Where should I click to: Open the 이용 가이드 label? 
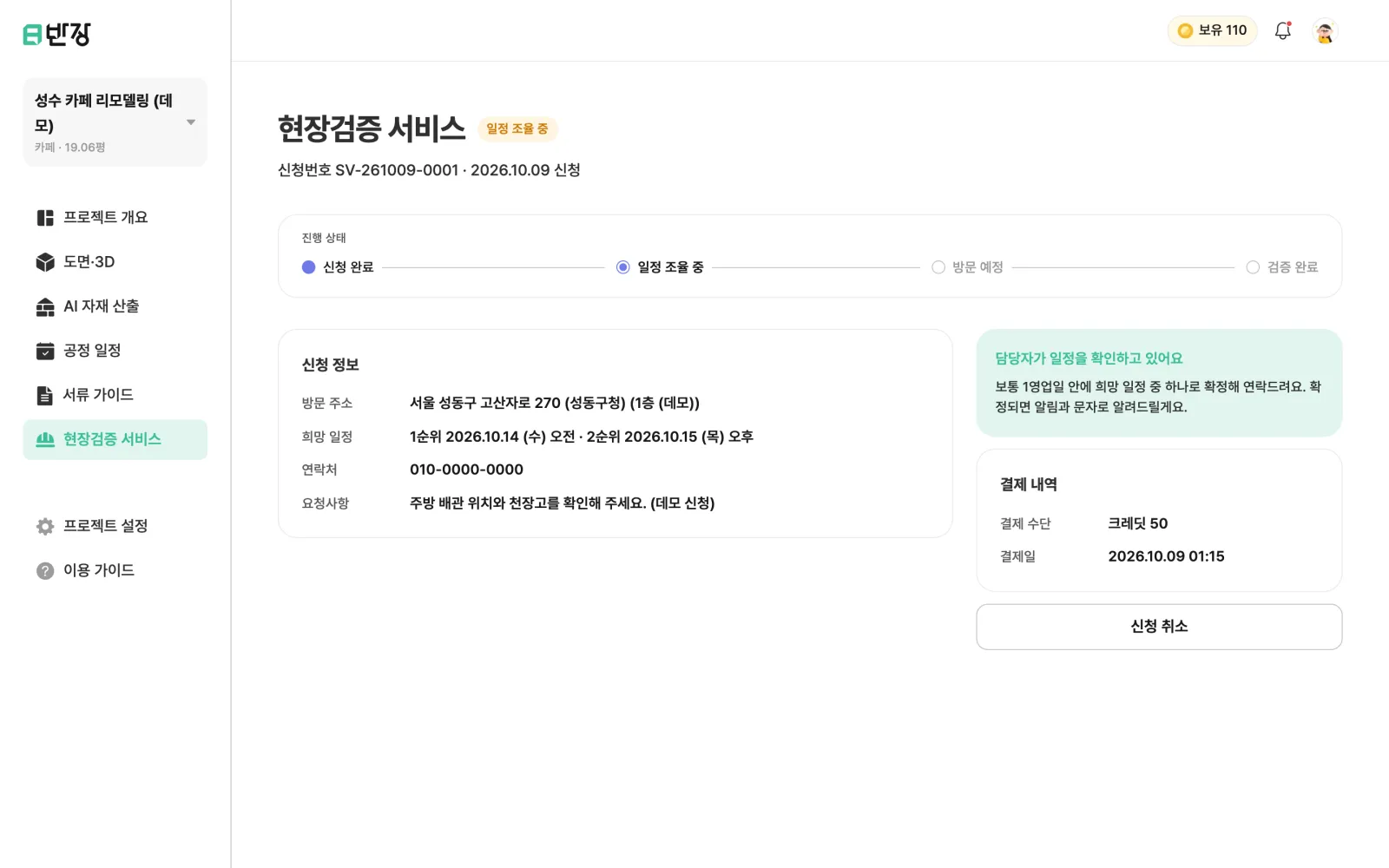pyautogui.click(x=99, y=570)
